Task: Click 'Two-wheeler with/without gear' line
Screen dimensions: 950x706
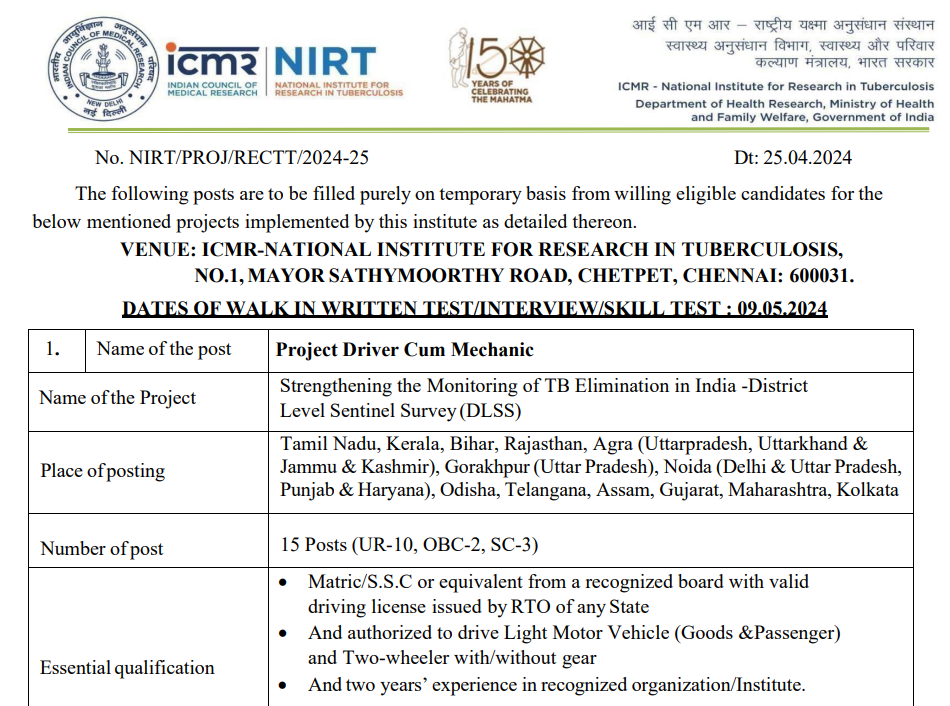Action: [452, 658]
